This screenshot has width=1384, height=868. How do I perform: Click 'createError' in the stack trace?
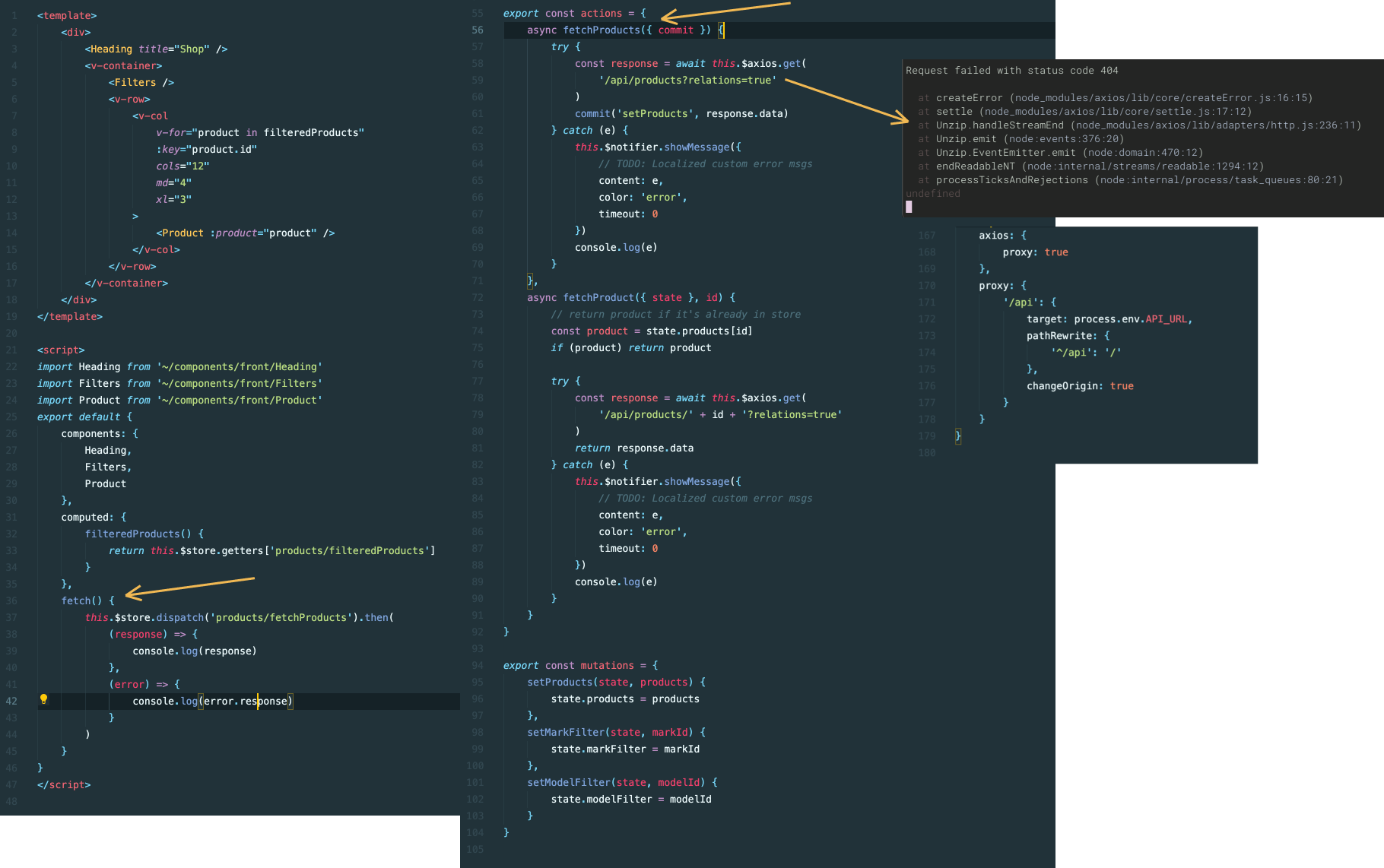pos(969,98)
